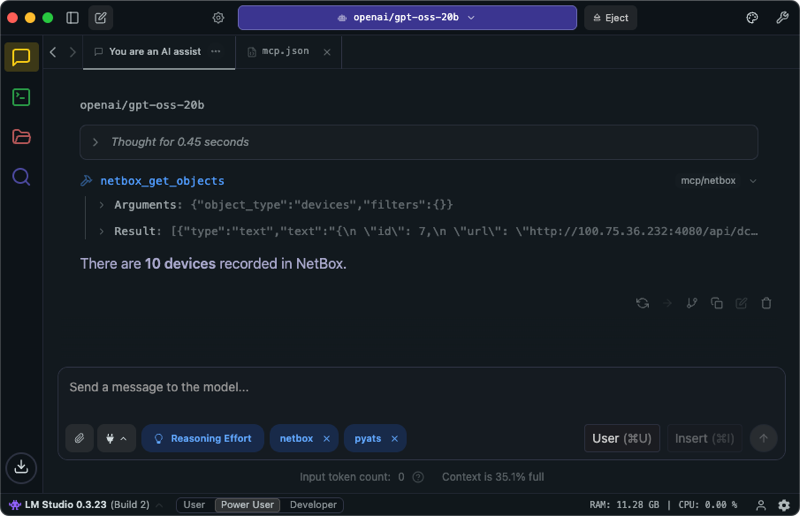Click the Context is 35.1% full text

click(493, 477)
